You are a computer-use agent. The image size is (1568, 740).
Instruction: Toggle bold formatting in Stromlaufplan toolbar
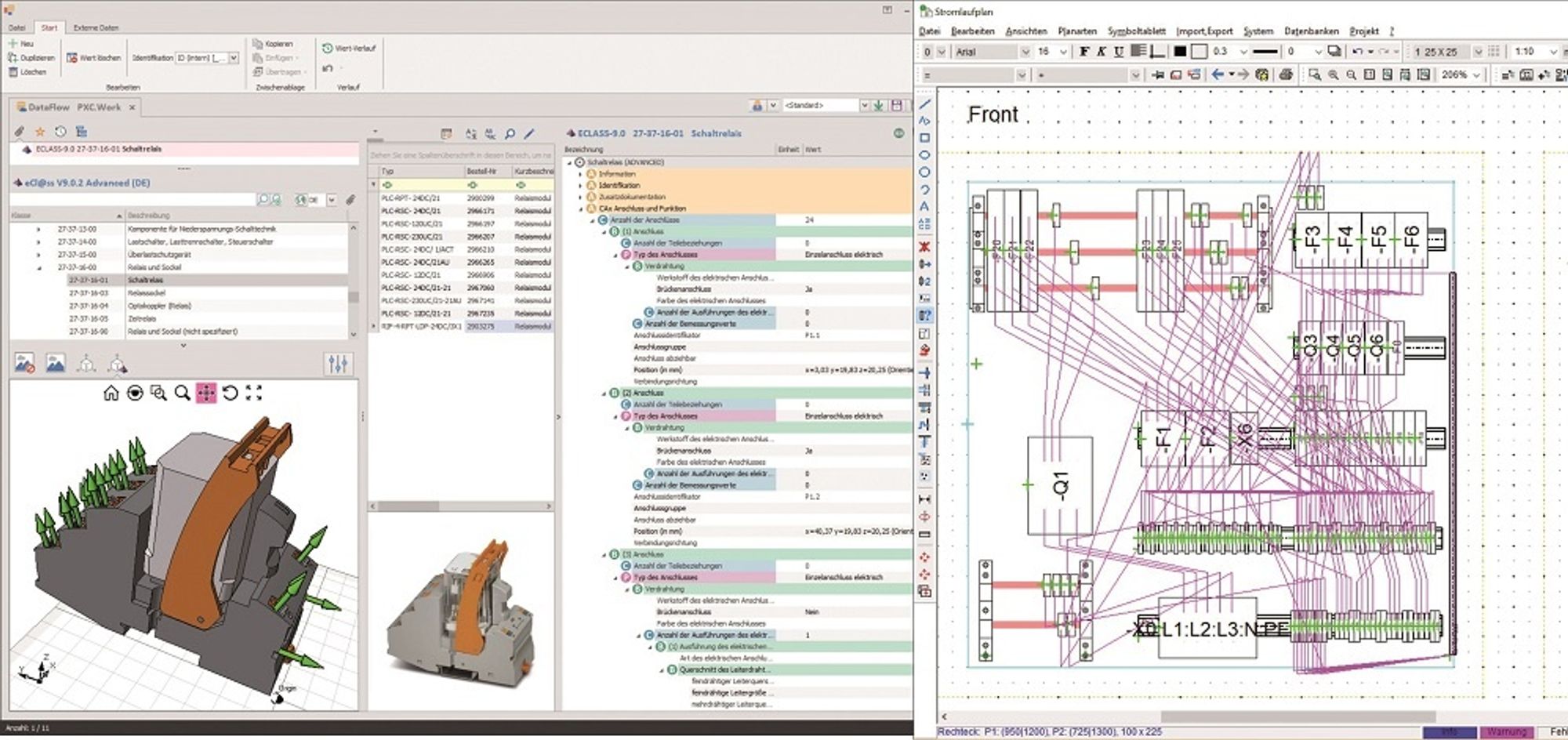[1083, 52]
